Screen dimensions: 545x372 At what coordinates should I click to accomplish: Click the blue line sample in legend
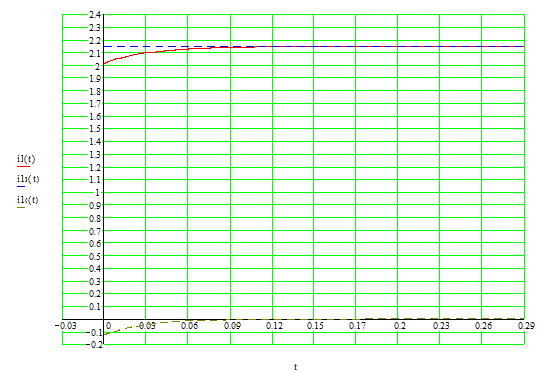pos(21,187)
